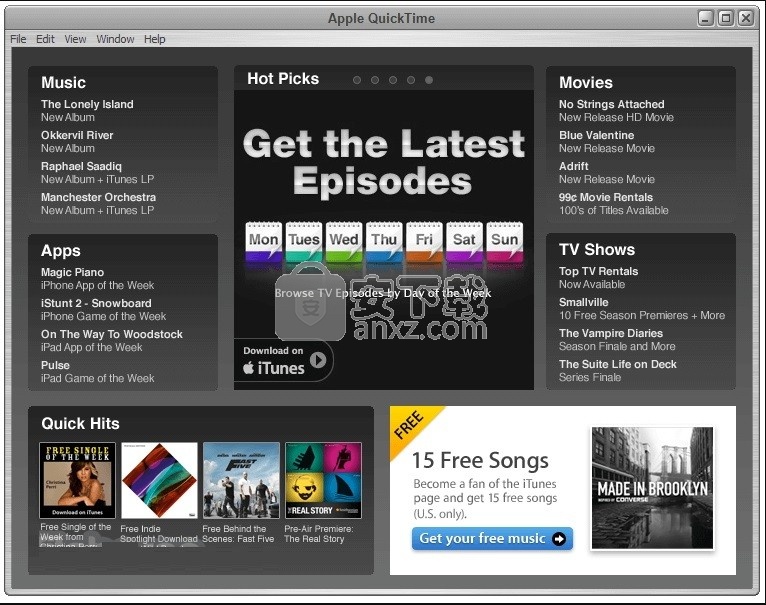Select the second Hot Picks page dot
766x605 pixels.
(x=375, y=80)
